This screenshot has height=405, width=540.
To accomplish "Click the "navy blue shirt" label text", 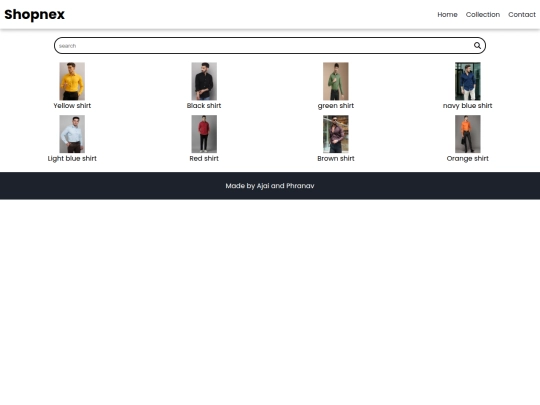I will [x=468, y=106].
